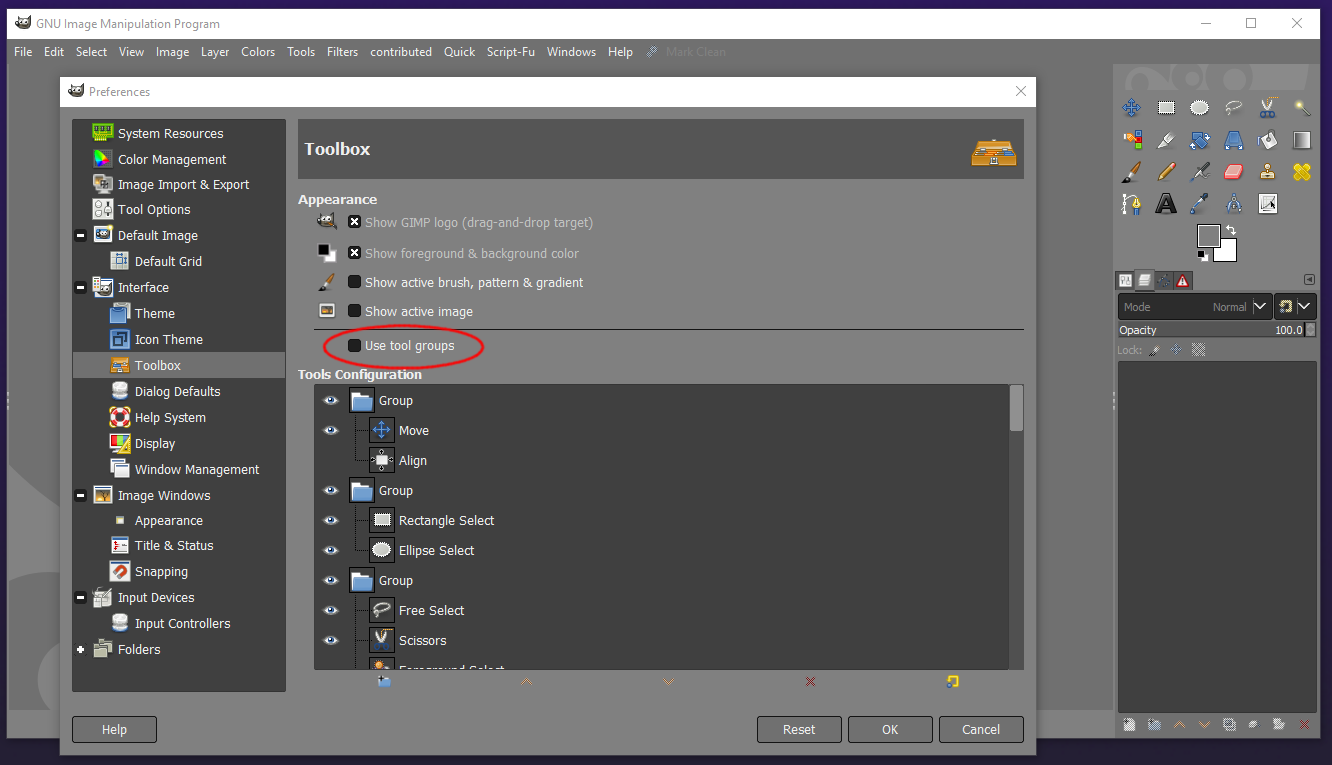Open the layer Mode dropdown

click(1194, 307)
